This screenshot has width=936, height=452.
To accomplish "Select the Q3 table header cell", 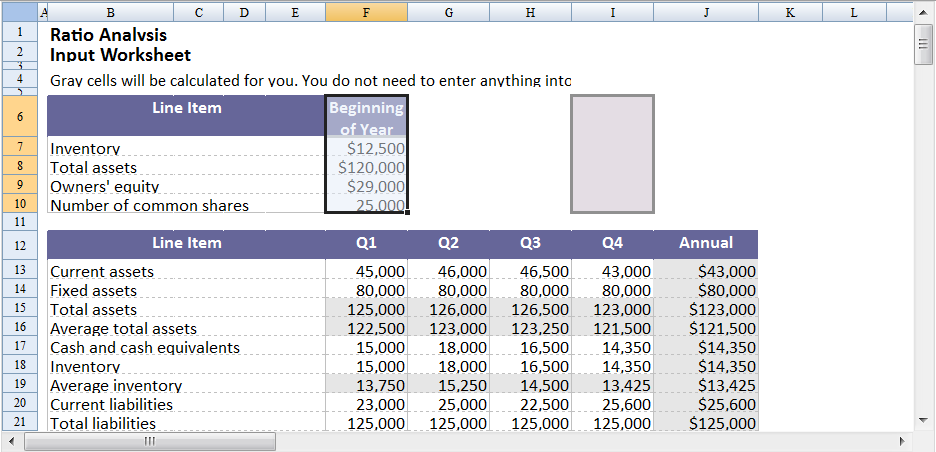I will coord(530,243).
